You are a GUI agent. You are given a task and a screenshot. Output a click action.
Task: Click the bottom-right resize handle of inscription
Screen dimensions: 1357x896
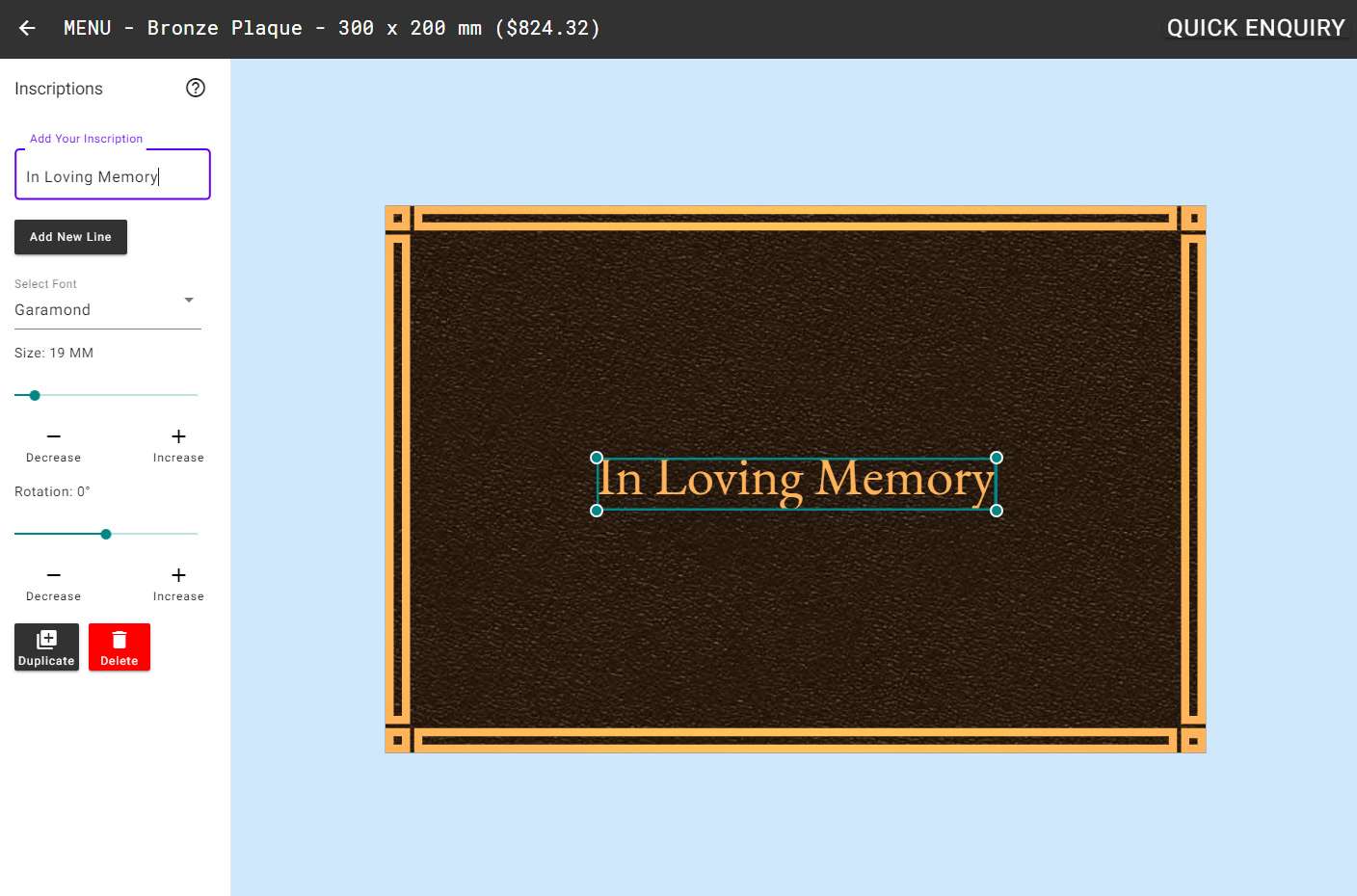click(997, 511)
